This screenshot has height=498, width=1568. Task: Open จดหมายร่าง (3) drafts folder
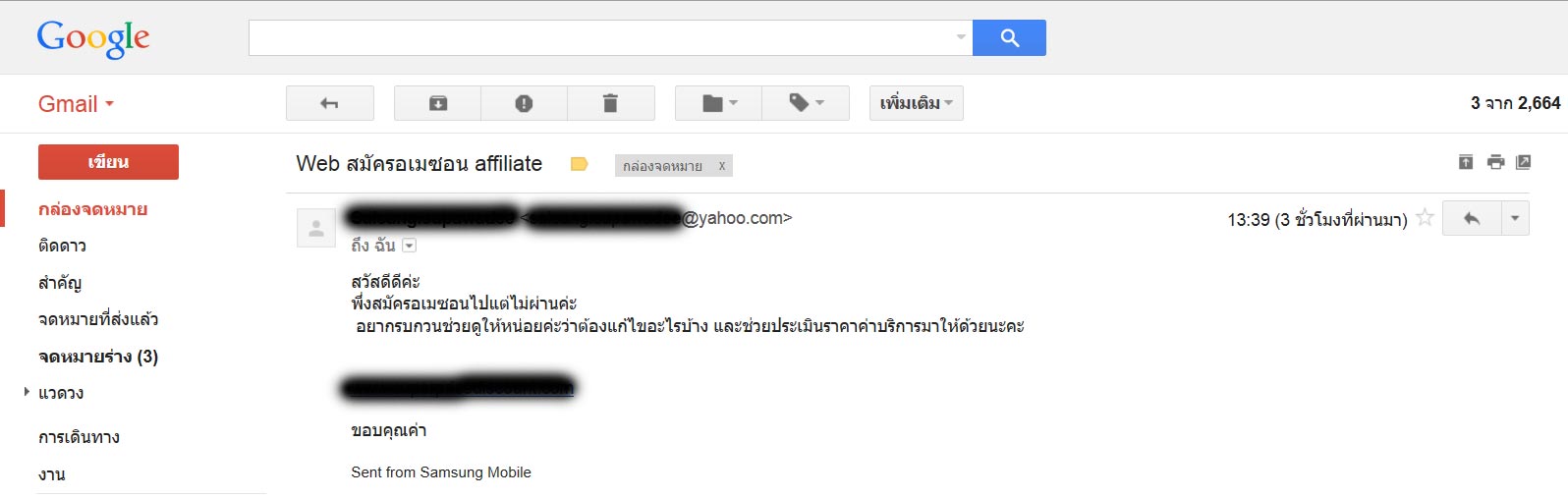pyautogui.click(x=98, y=357)
